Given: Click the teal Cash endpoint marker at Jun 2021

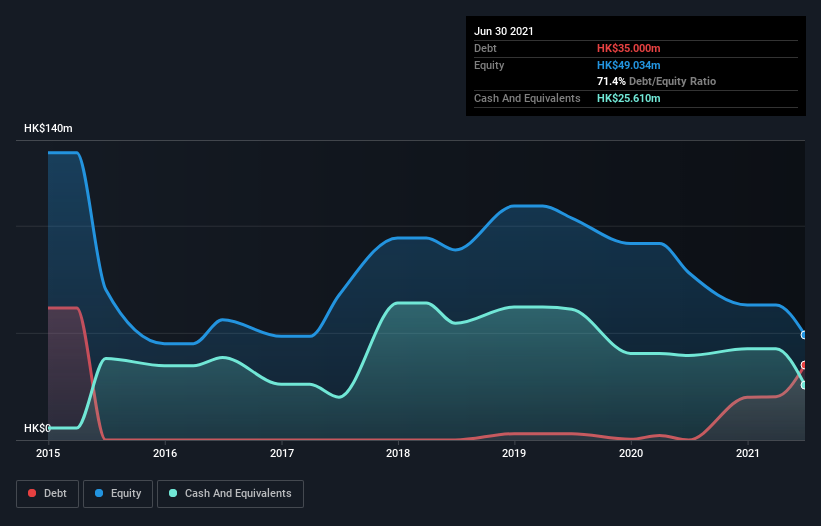Looking at the screenshot, I should pyautogui.click(x=804, y=385).
